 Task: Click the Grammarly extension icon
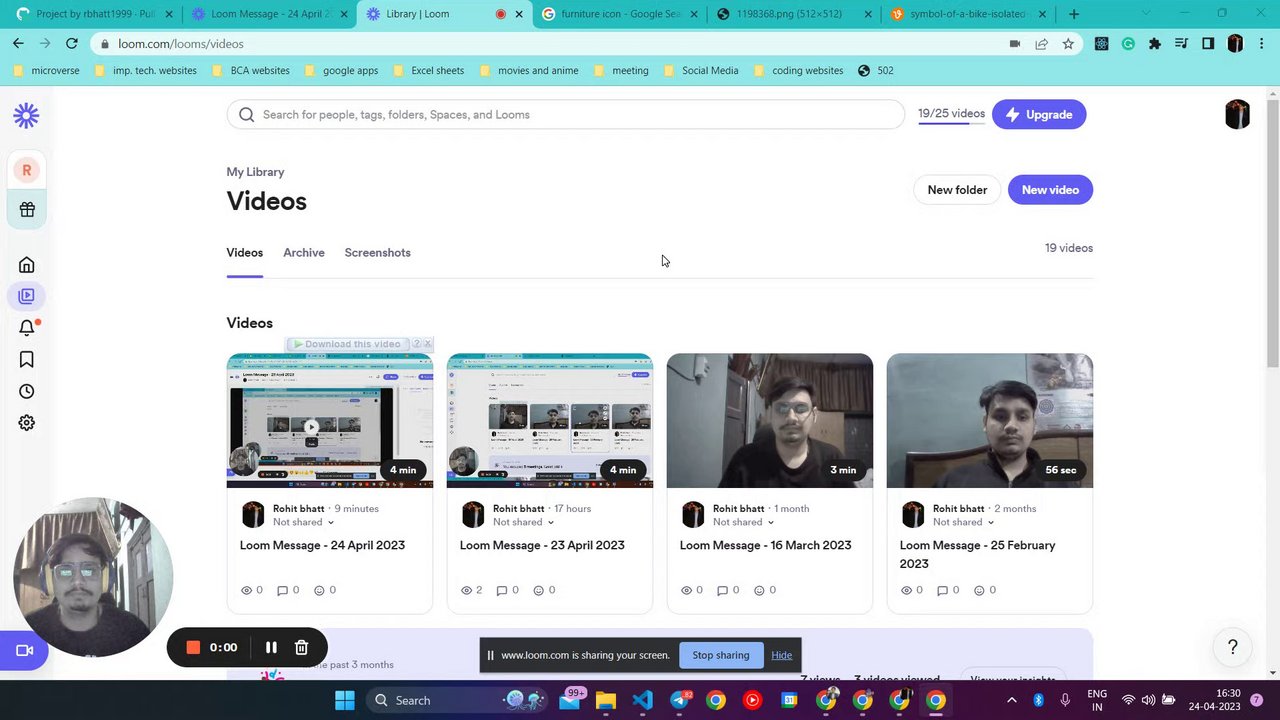click(x=1128, y=44)
